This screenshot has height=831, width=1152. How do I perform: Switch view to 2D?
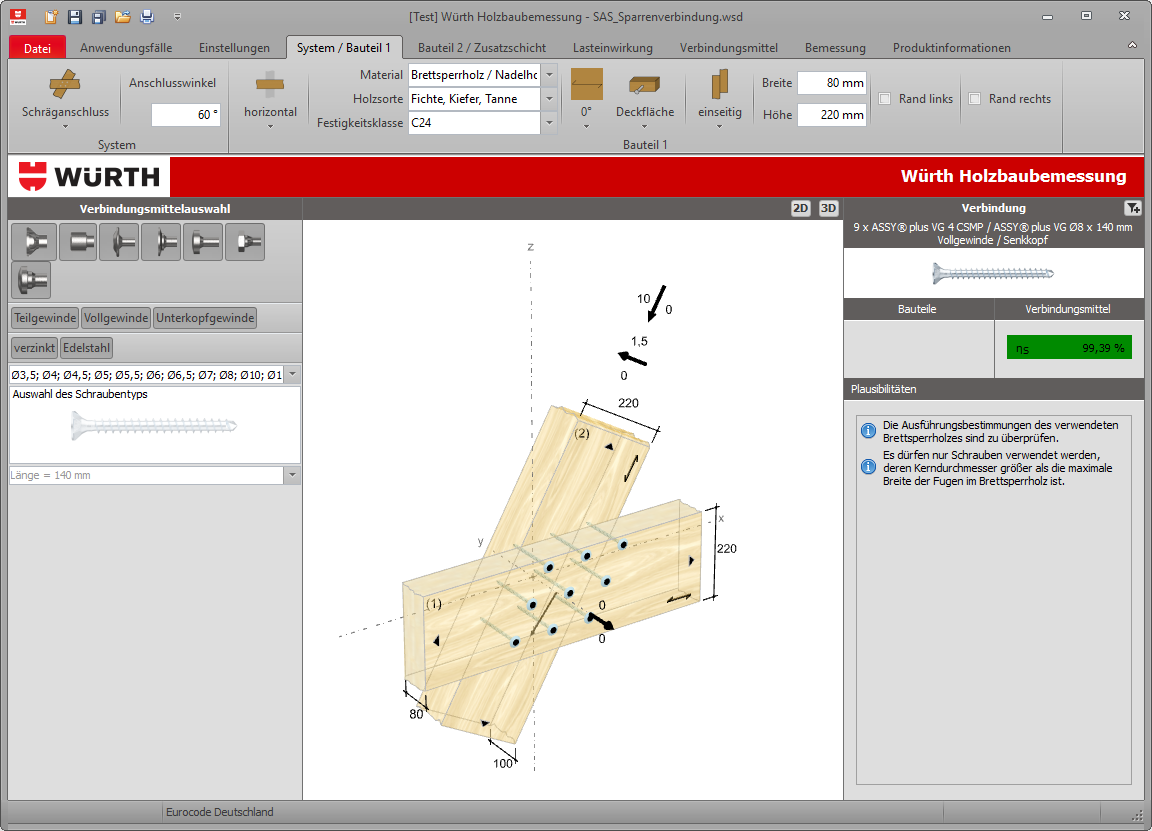click(x=801, y=208)
